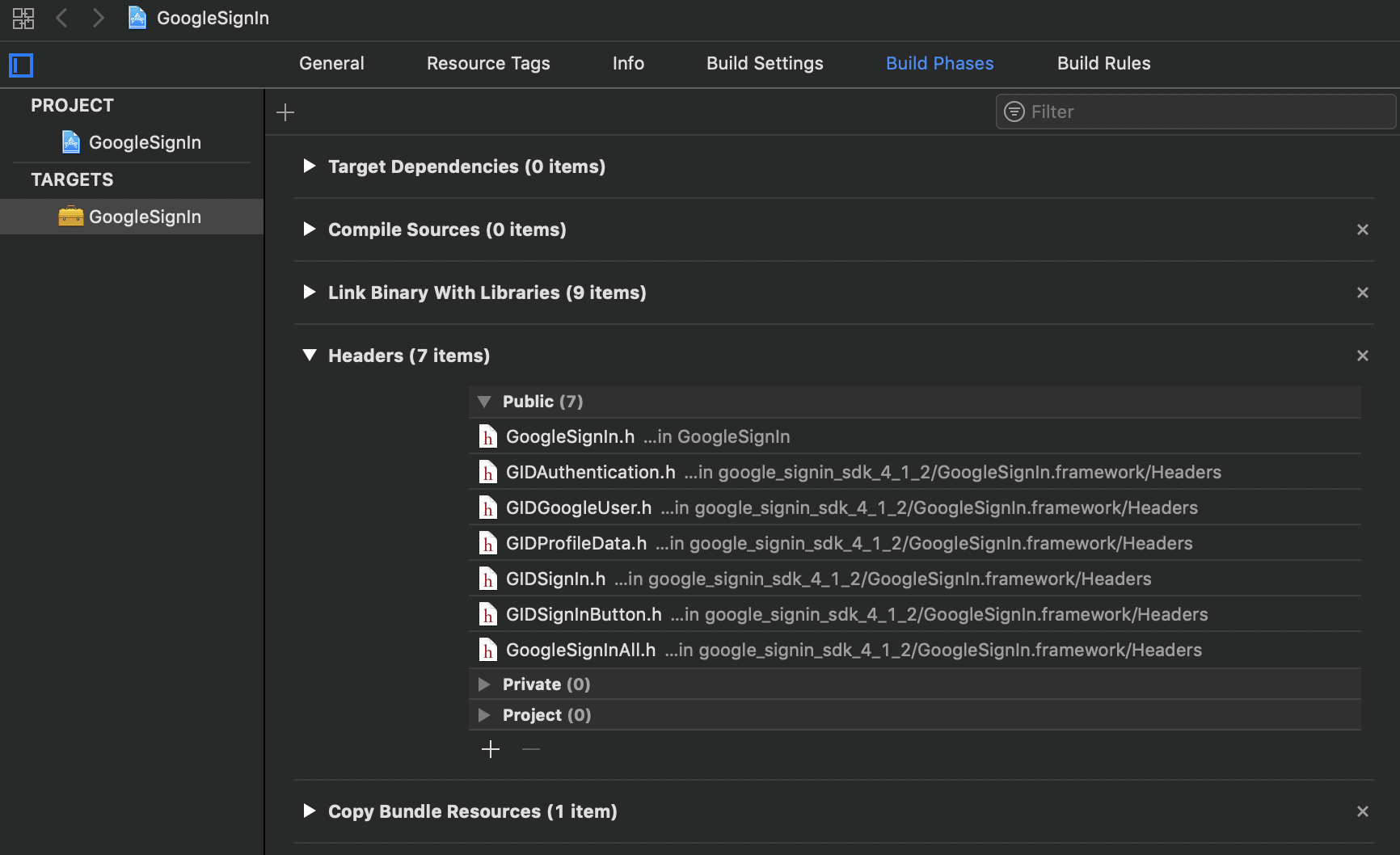Select the Build Phases tab
This screenshot has height=855, width=1400.
click(x=940, y=63)
